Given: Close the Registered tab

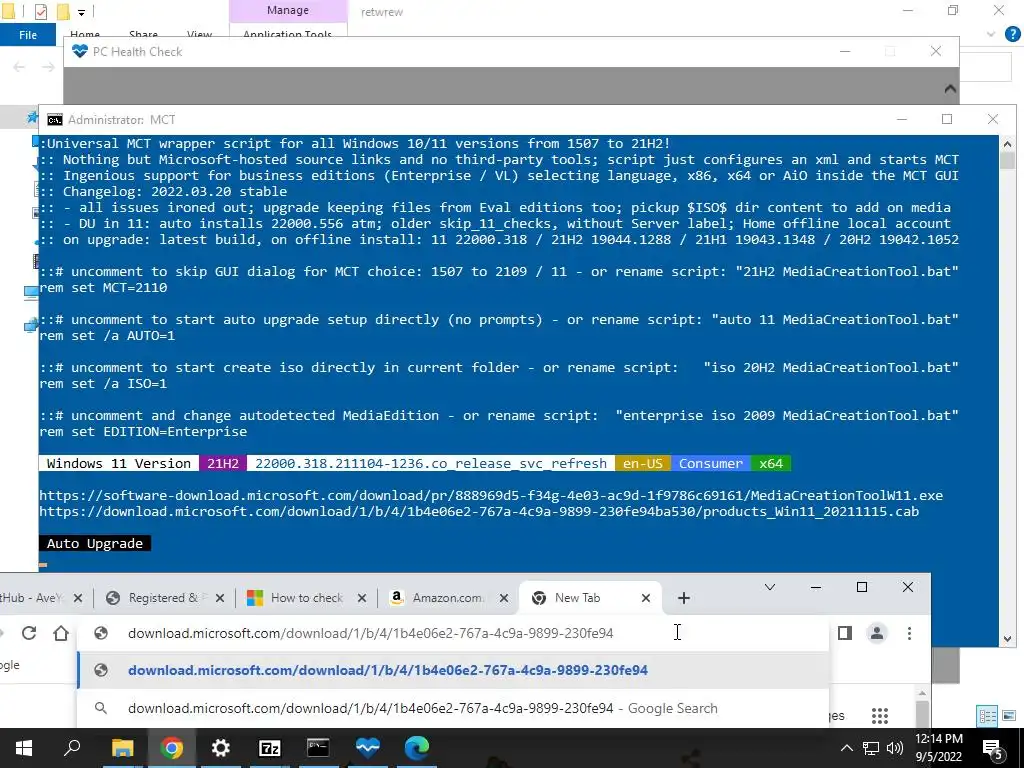Looking at the screenshot, I should point(219,598).
